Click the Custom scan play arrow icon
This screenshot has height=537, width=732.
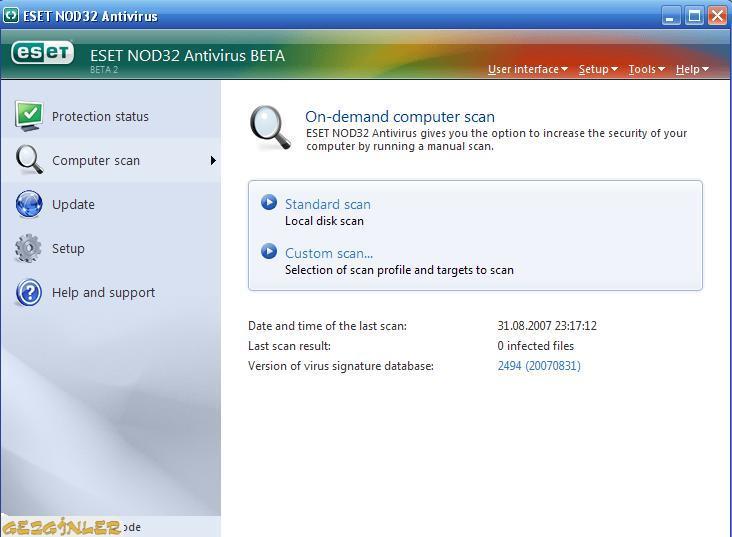(269, 251)
